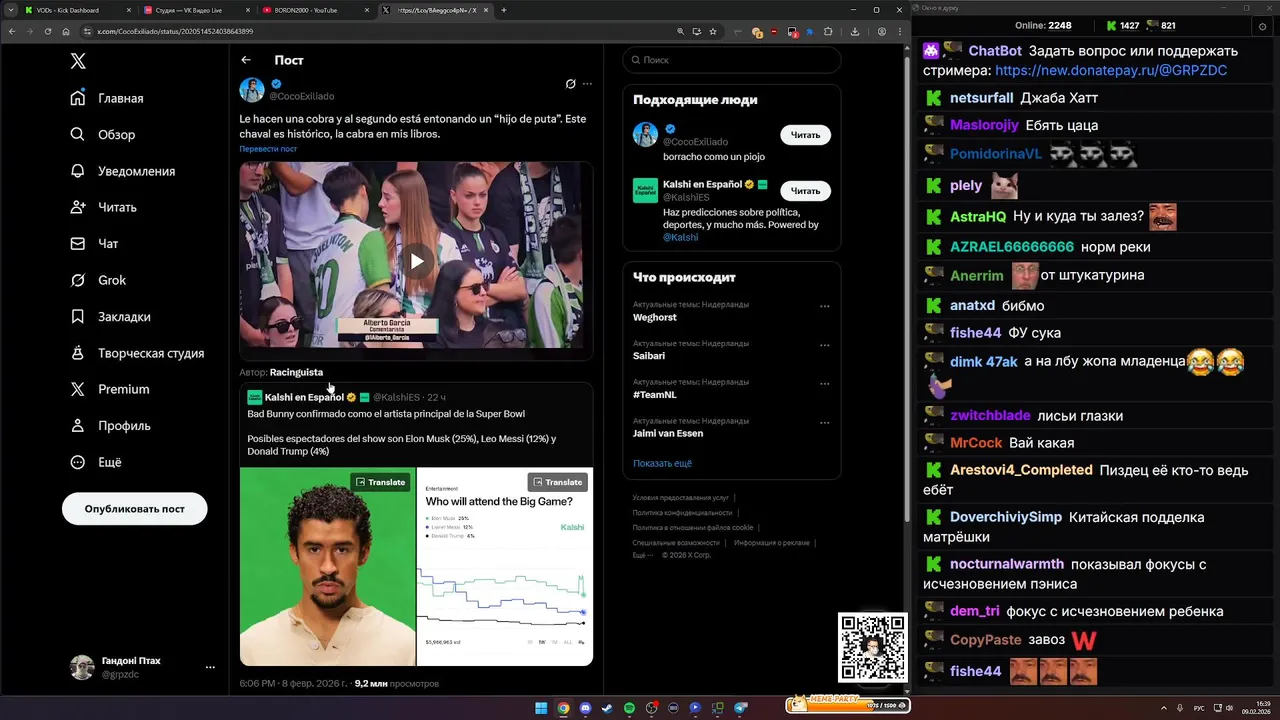1280x720 pixels.
Task: Click Translate on Big Game chart image
Action: point(557,482)
